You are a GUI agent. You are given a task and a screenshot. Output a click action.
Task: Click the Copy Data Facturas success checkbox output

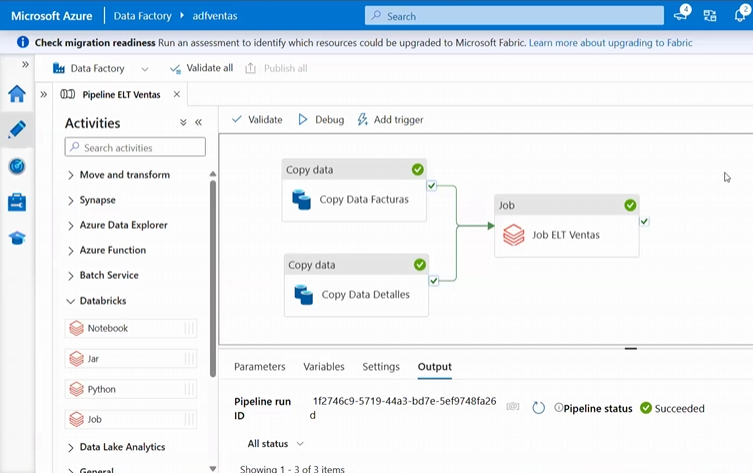pyautogui.click(x=432, y=186)
